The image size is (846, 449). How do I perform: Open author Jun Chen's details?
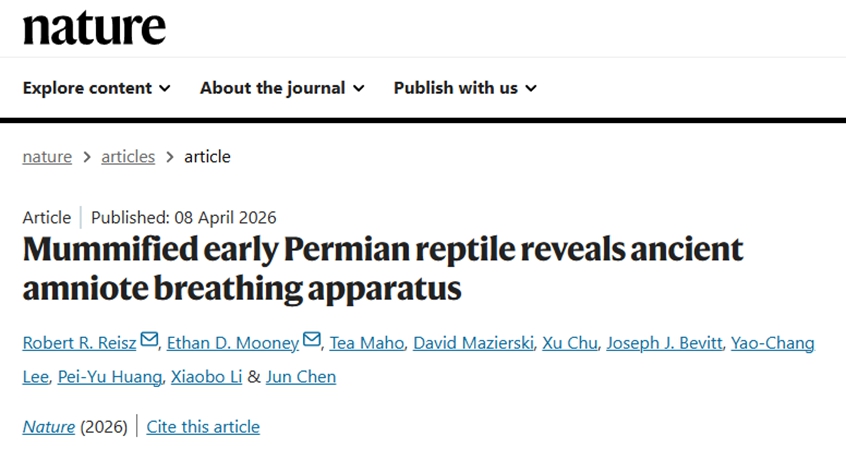pyautogui.click(x=302, y=376)
